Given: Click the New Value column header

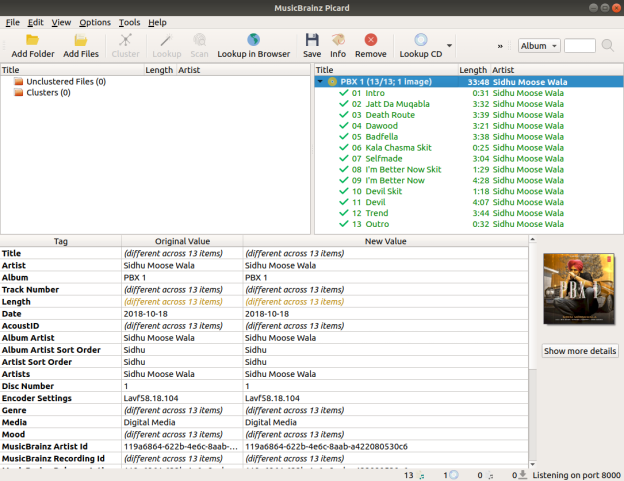Looking at the screenshot, I should click(x=384, y=241).
